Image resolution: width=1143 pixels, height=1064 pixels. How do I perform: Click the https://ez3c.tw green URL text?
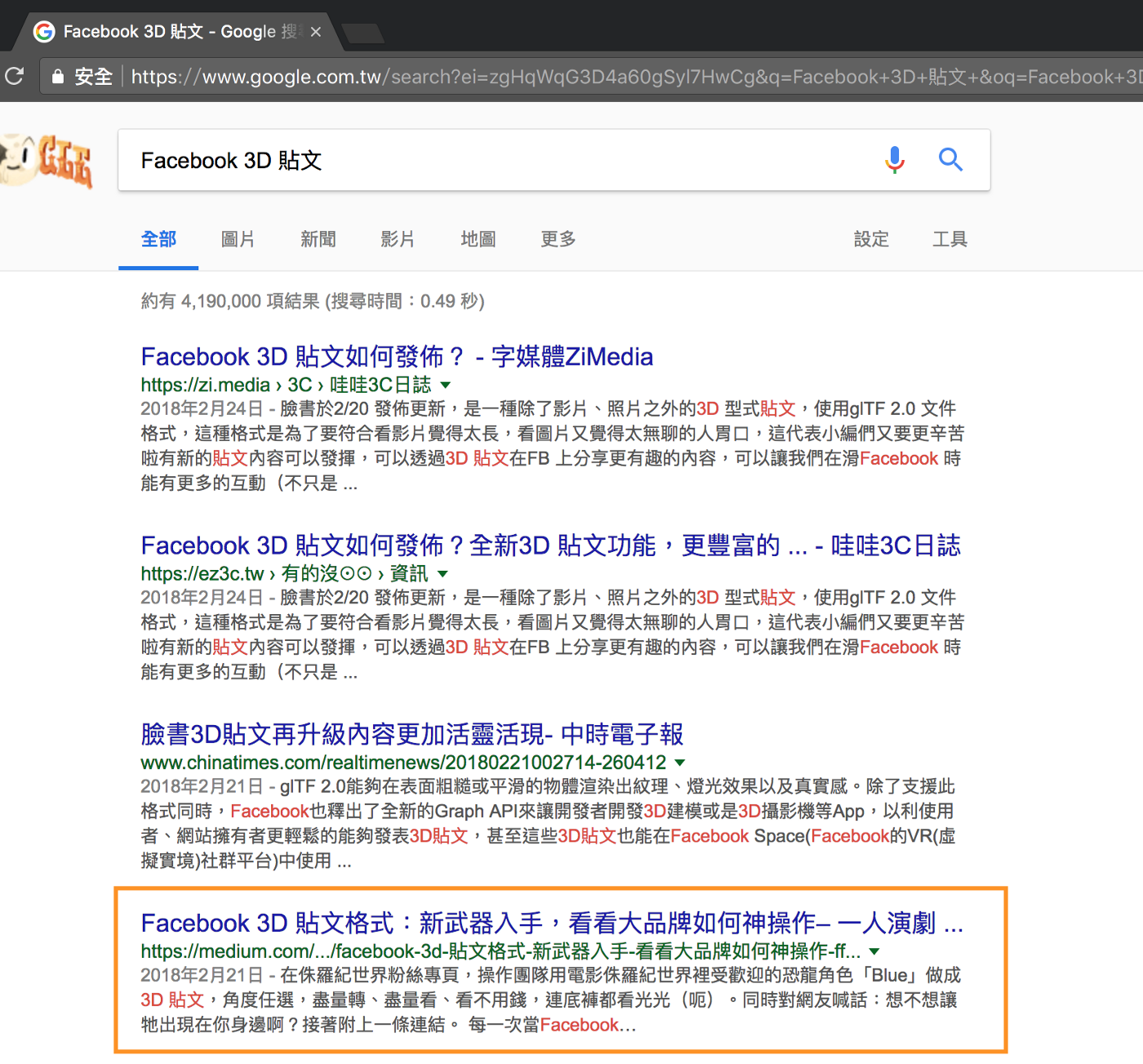(284, 574)
